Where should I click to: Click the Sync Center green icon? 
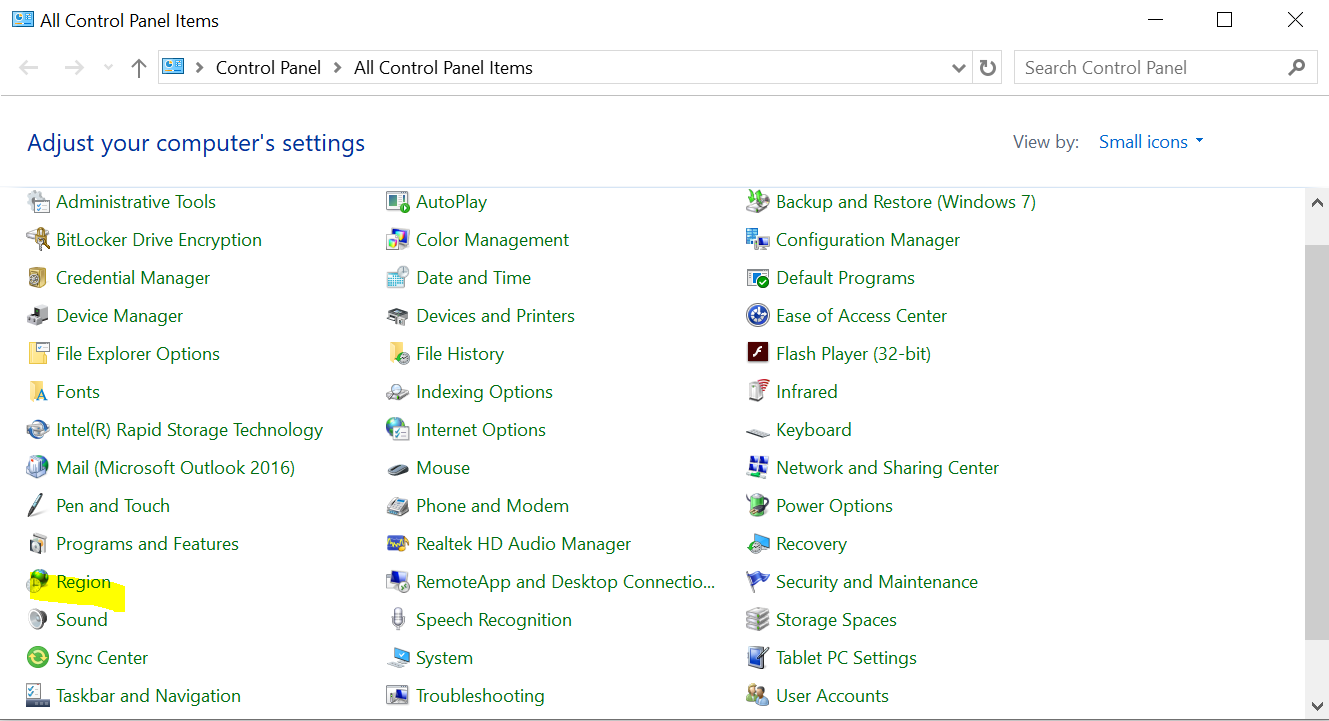(38, 658)
